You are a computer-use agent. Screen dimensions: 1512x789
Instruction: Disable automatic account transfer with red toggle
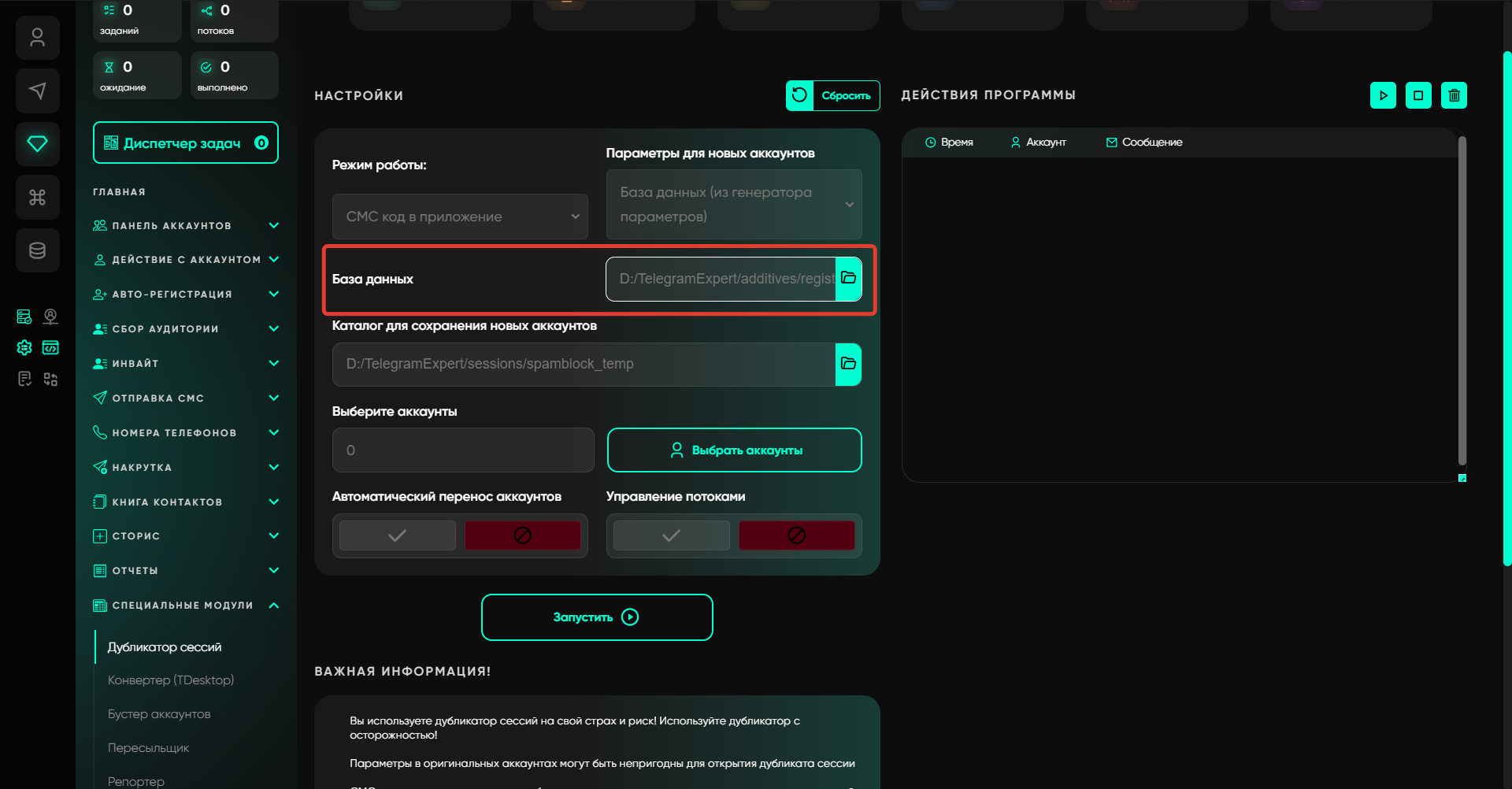[x=522, y=535]
